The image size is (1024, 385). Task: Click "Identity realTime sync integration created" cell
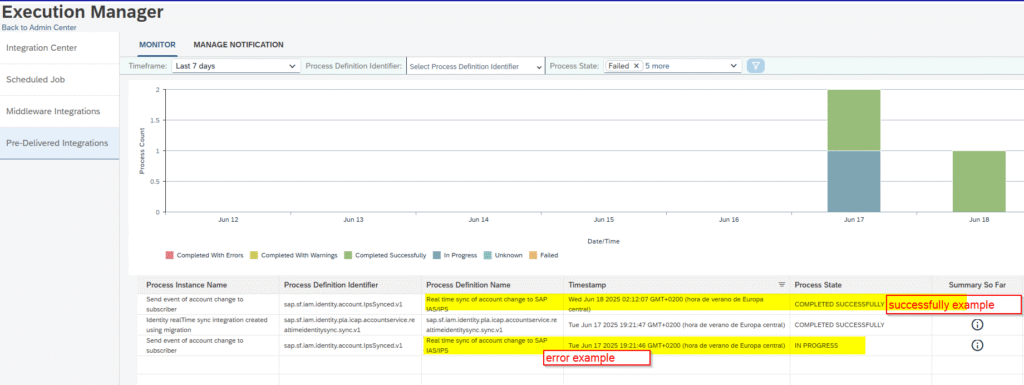click(208, 324)
